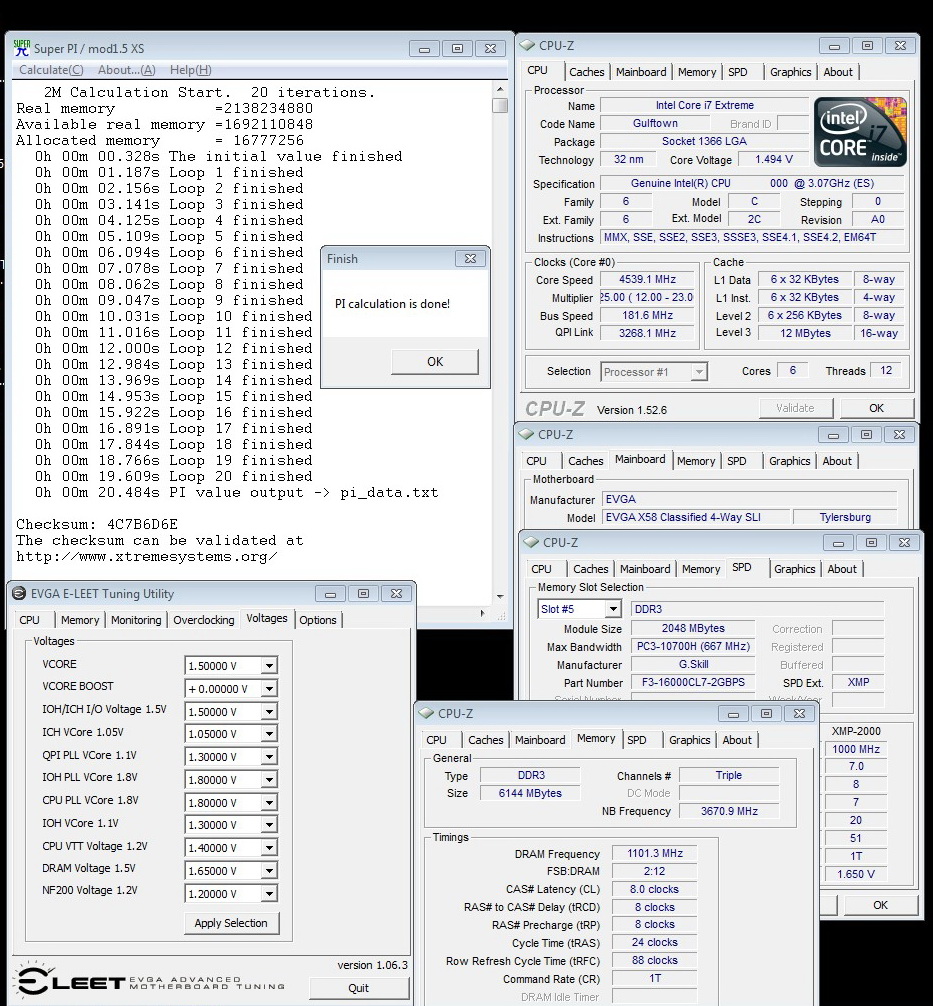The height and width of the screenshot is (1006, 933).
Task: Open About tab in the CPU-Z SPD window
Action: point(842,568)
